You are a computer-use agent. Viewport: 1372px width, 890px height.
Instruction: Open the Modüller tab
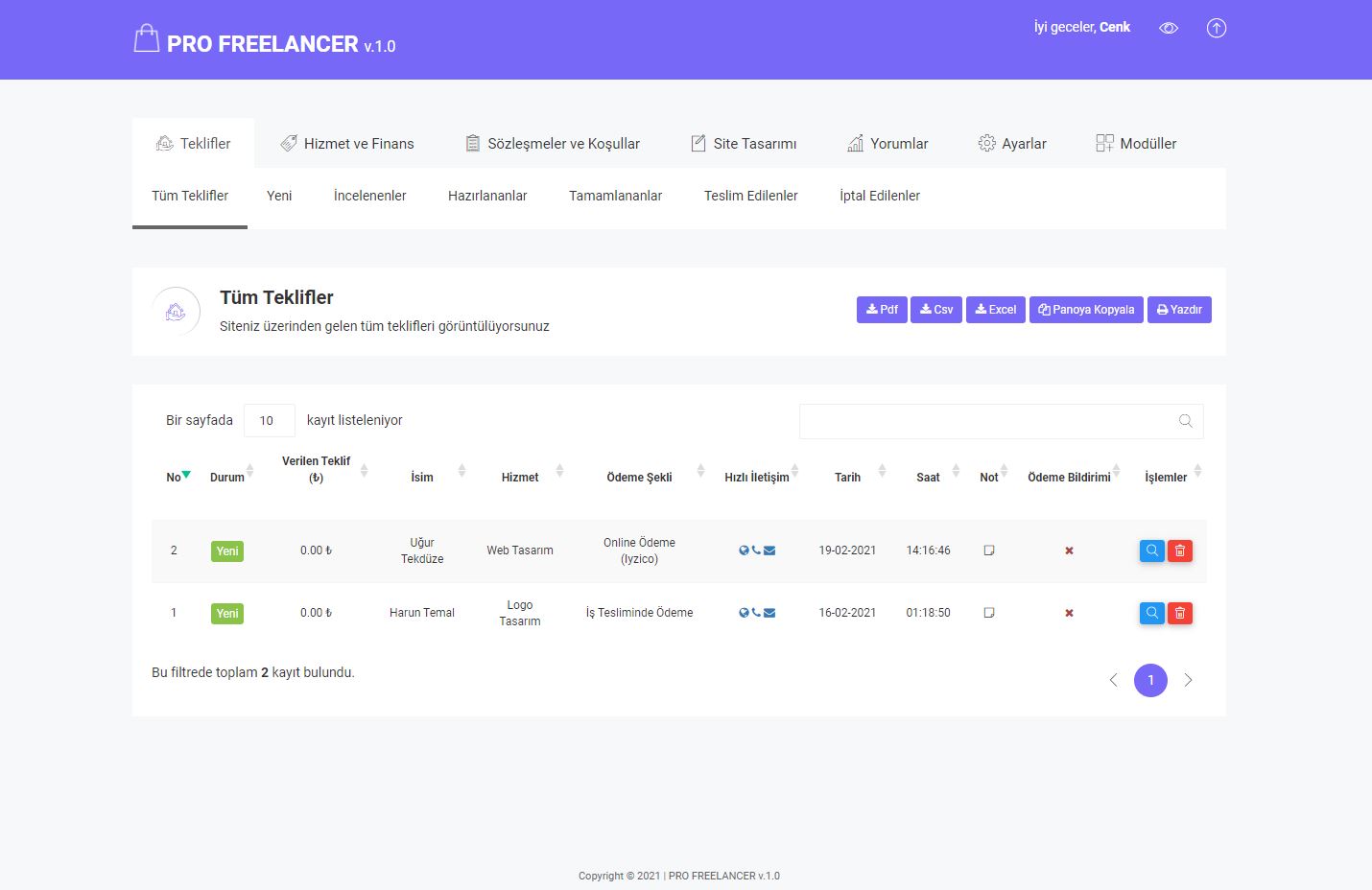coord(1136,143)
